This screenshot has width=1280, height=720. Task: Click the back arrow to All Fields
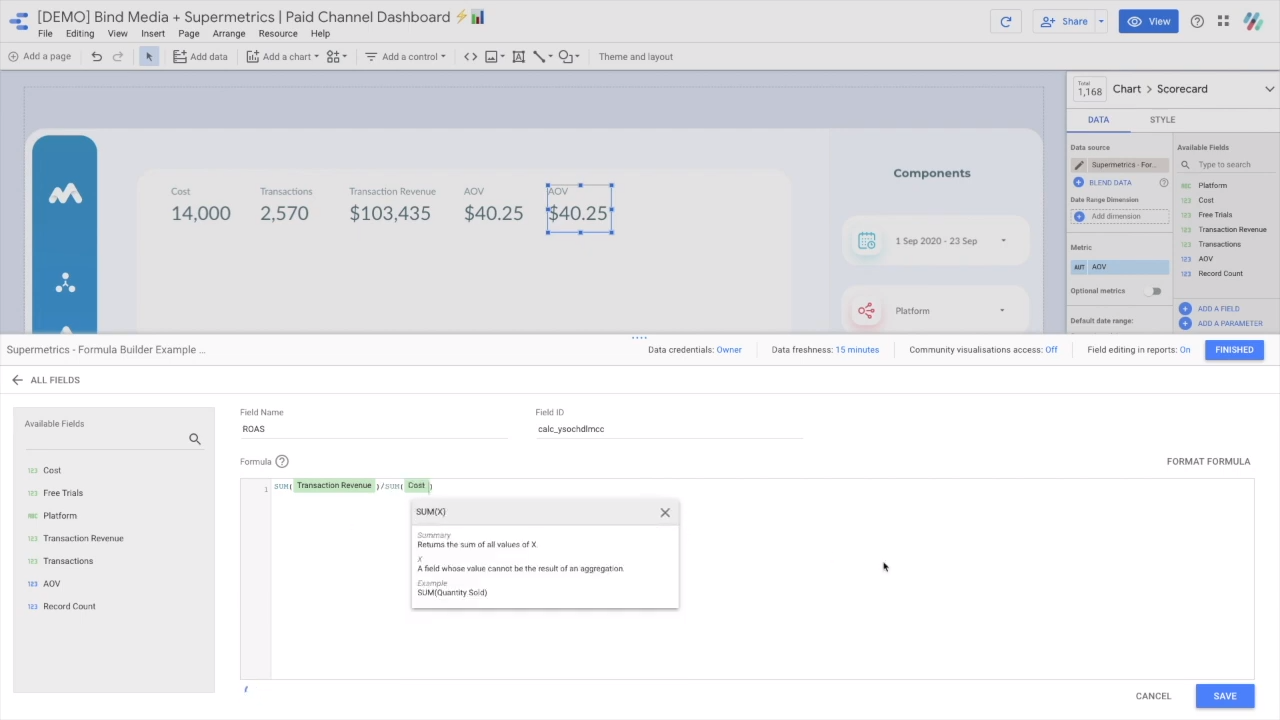click(x=17, y=380)
